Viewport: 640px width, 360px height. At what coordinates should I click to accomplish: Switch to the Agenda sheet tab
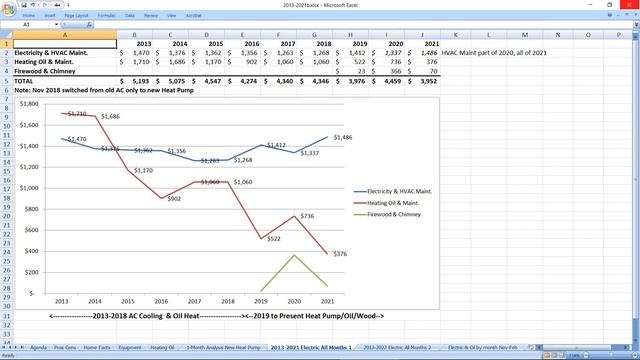point(38,347)
